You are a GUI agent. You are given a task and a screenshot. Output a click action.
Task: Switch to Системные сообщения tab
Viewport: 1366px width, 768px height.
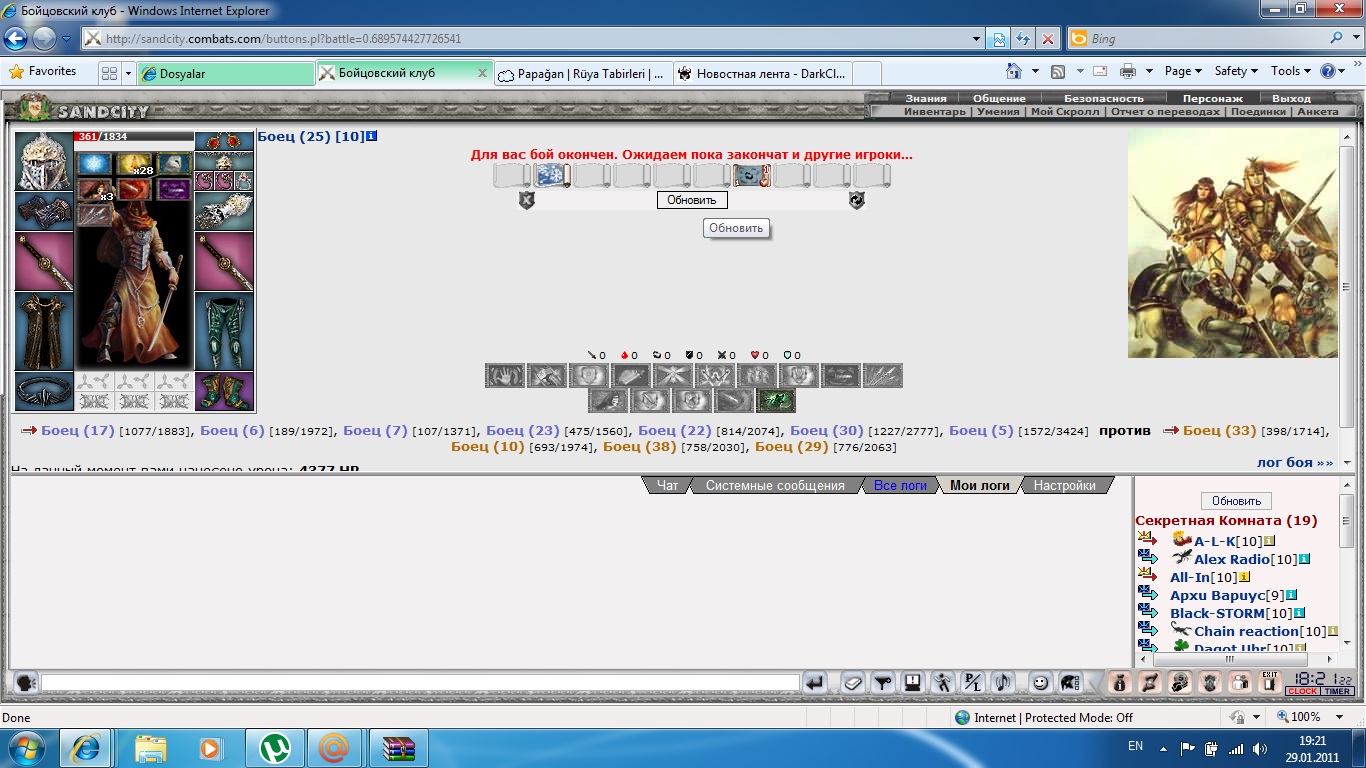775,485
